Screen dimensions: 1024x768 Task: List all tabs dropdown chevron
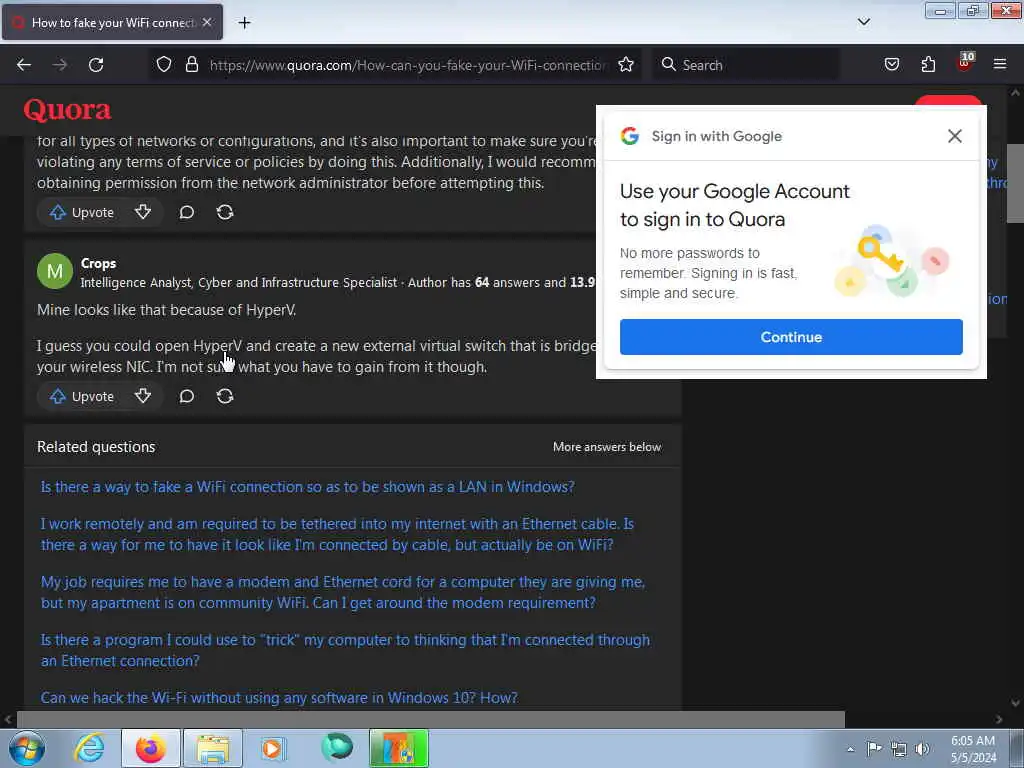(863, 22)
